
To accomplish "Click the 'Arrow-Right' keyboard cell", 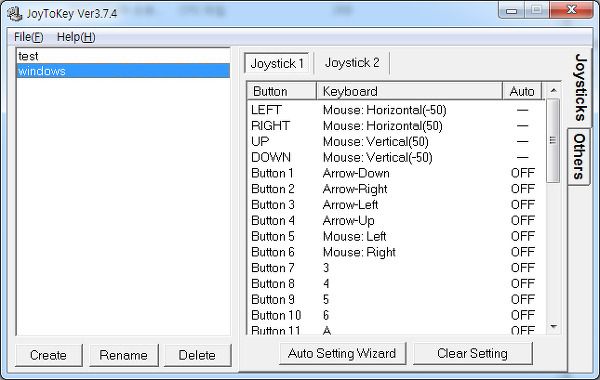I will 355,189.
